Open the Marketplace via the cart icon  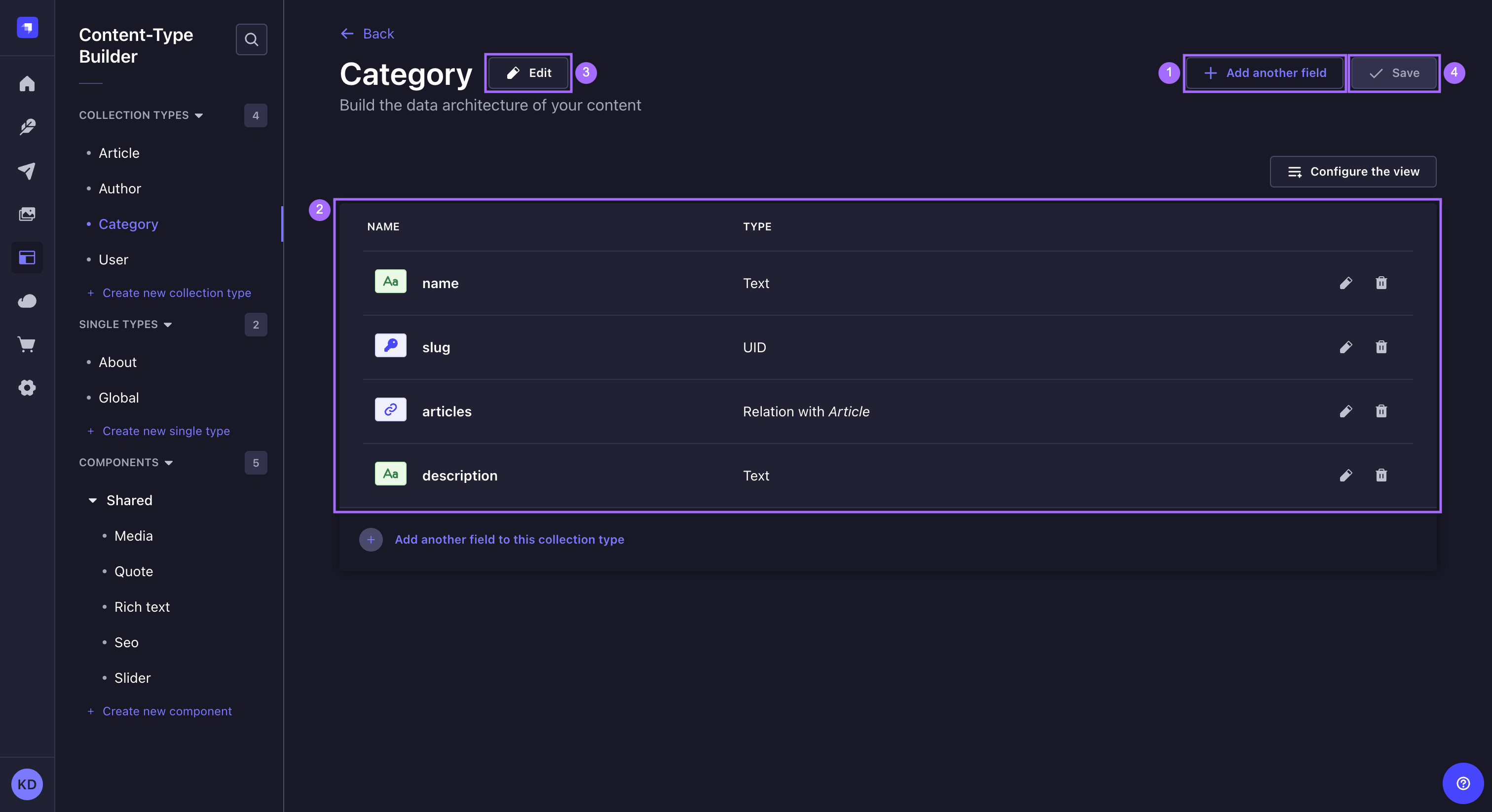pyautogui.click(x=27, y=344)
